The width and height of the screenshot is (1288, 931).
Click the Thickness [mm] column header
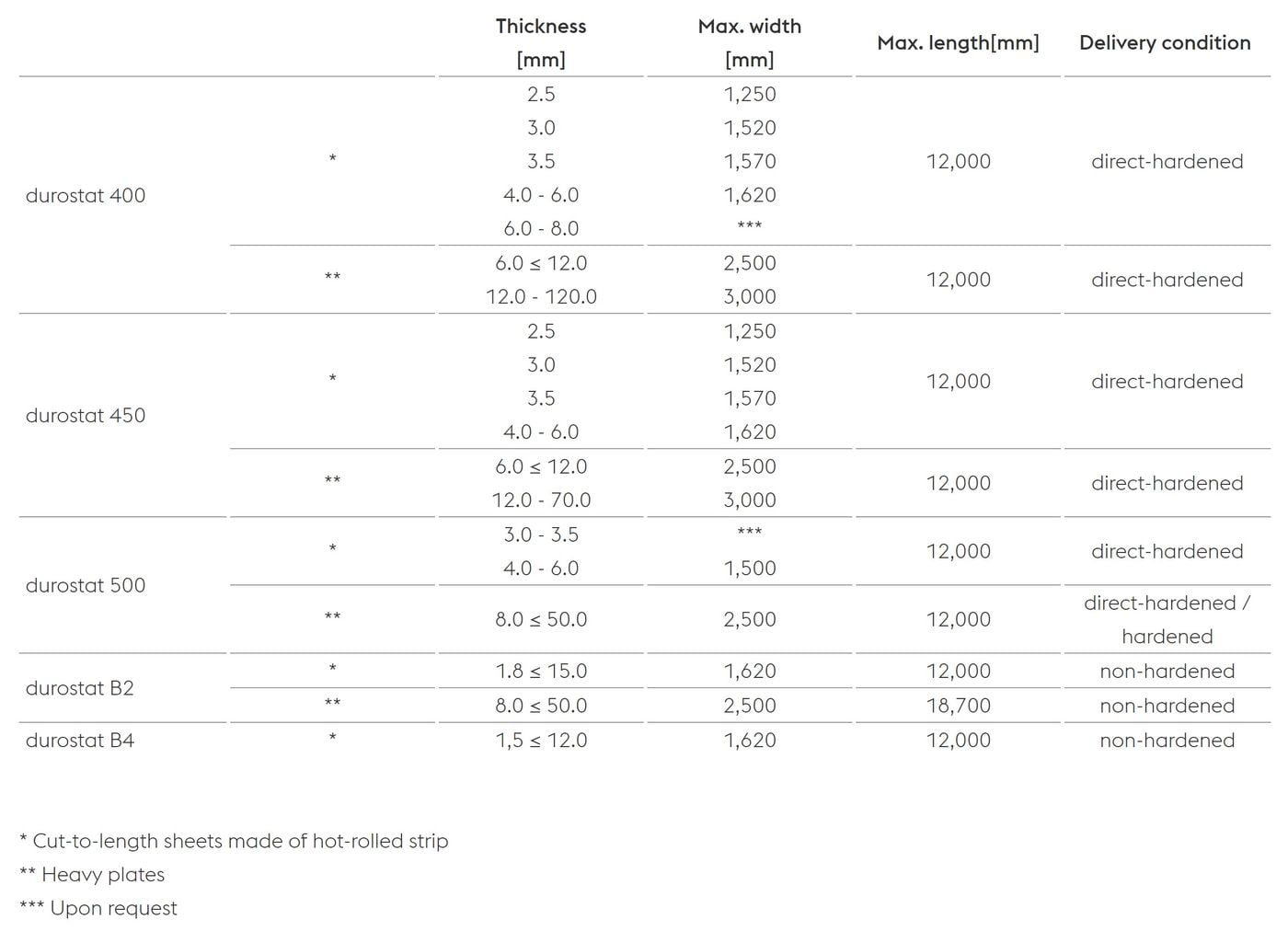pyautogui.click(x=541, y=42)
